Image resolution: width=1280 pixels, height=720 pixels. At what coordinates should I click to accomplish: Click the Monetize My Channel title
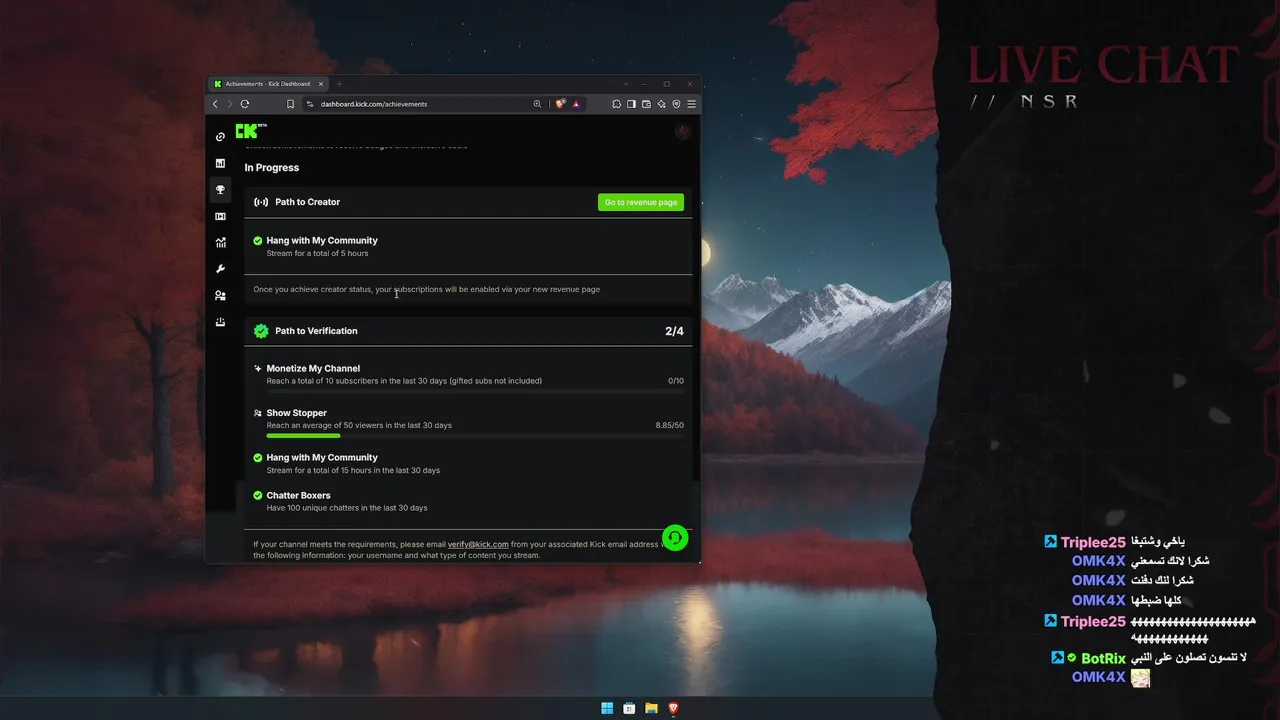[x=313, y=368]
